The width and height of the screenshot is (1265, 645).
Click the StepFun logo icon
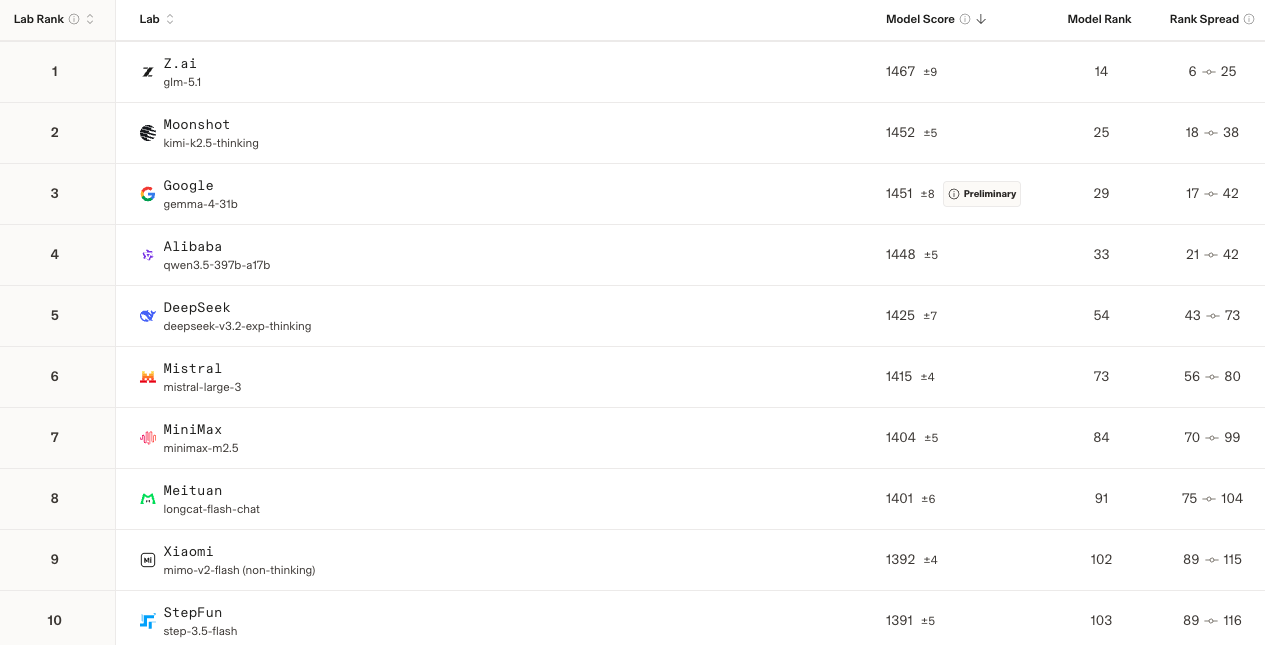coord(148,621)
